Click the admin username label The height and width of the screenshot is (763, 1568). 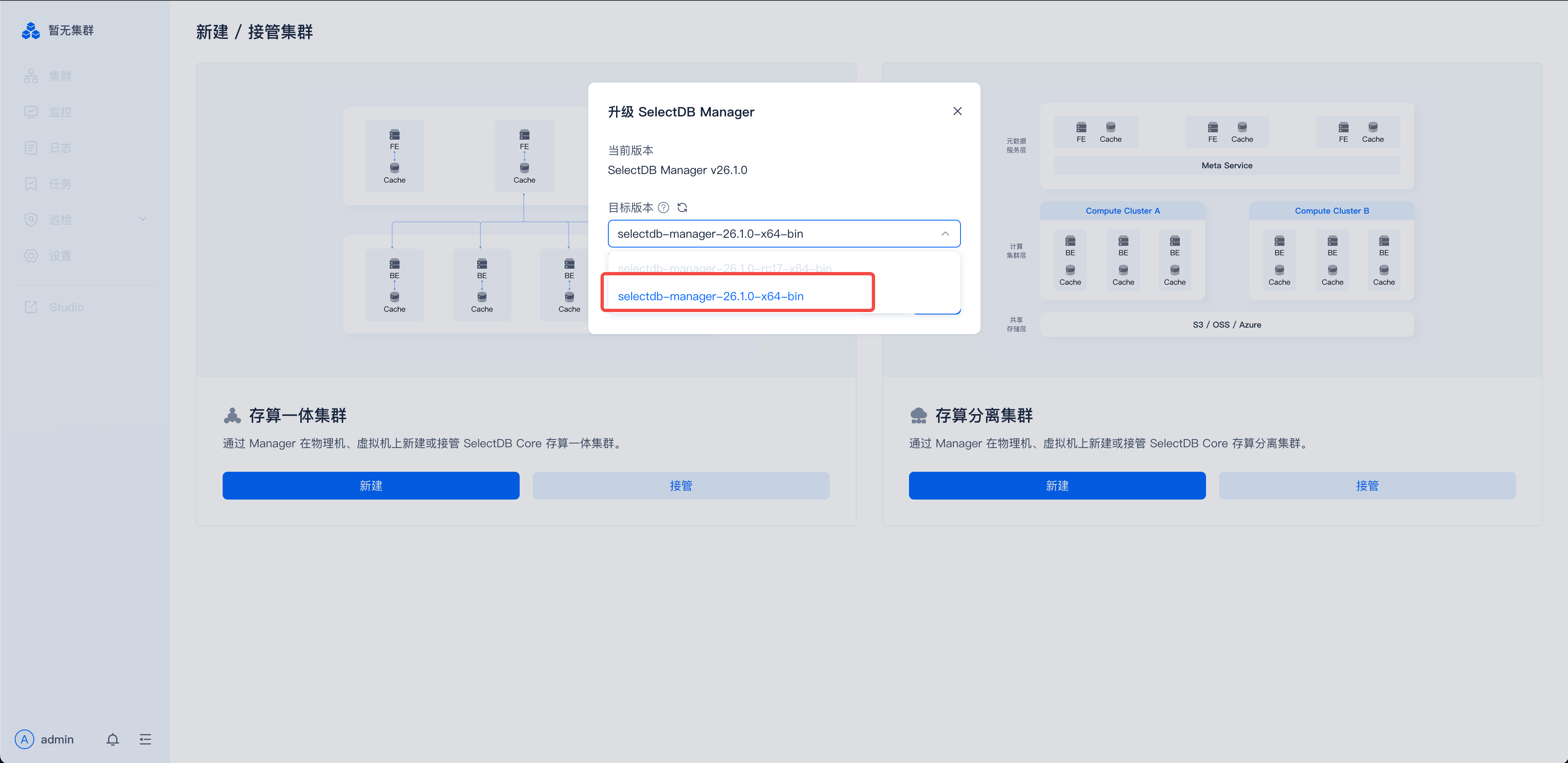coord(57,739)
